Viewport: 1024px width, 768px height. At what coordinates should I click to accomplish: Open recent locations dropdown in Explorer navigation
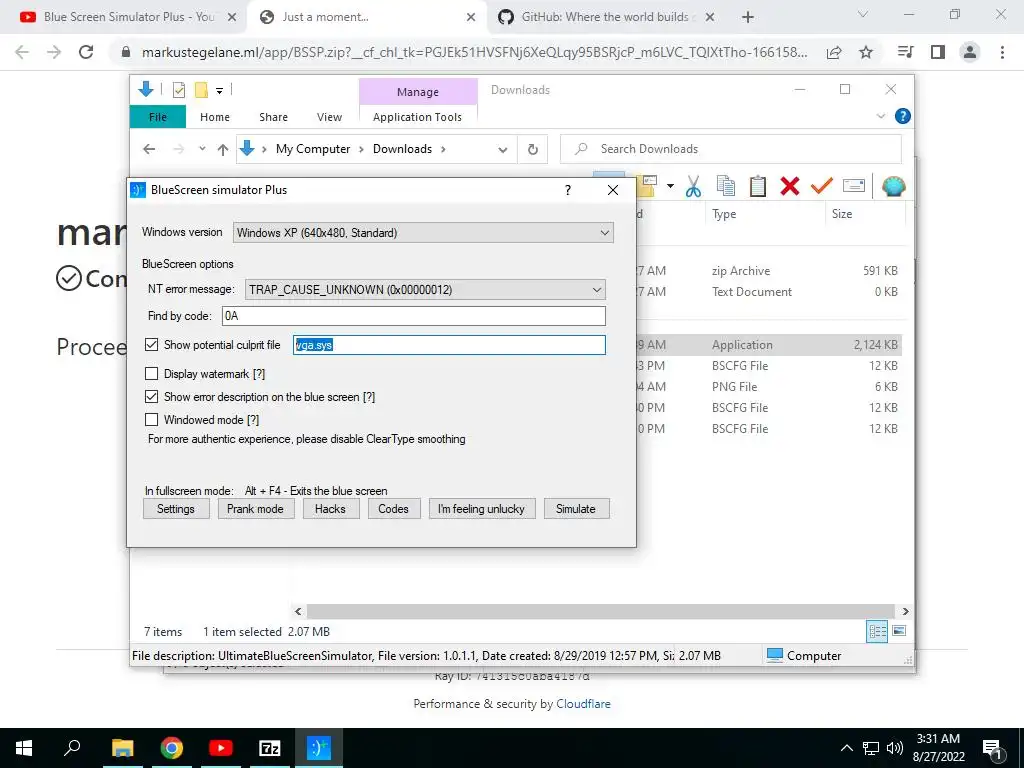click(202, 149)
